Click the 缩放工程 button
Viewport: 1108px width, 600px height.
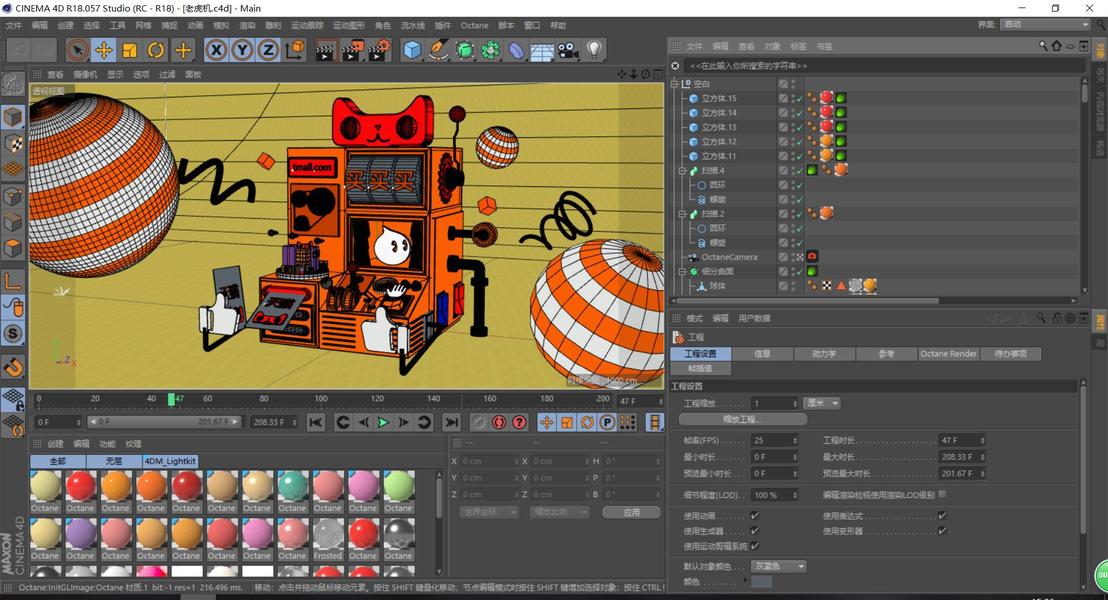[743, 419]
